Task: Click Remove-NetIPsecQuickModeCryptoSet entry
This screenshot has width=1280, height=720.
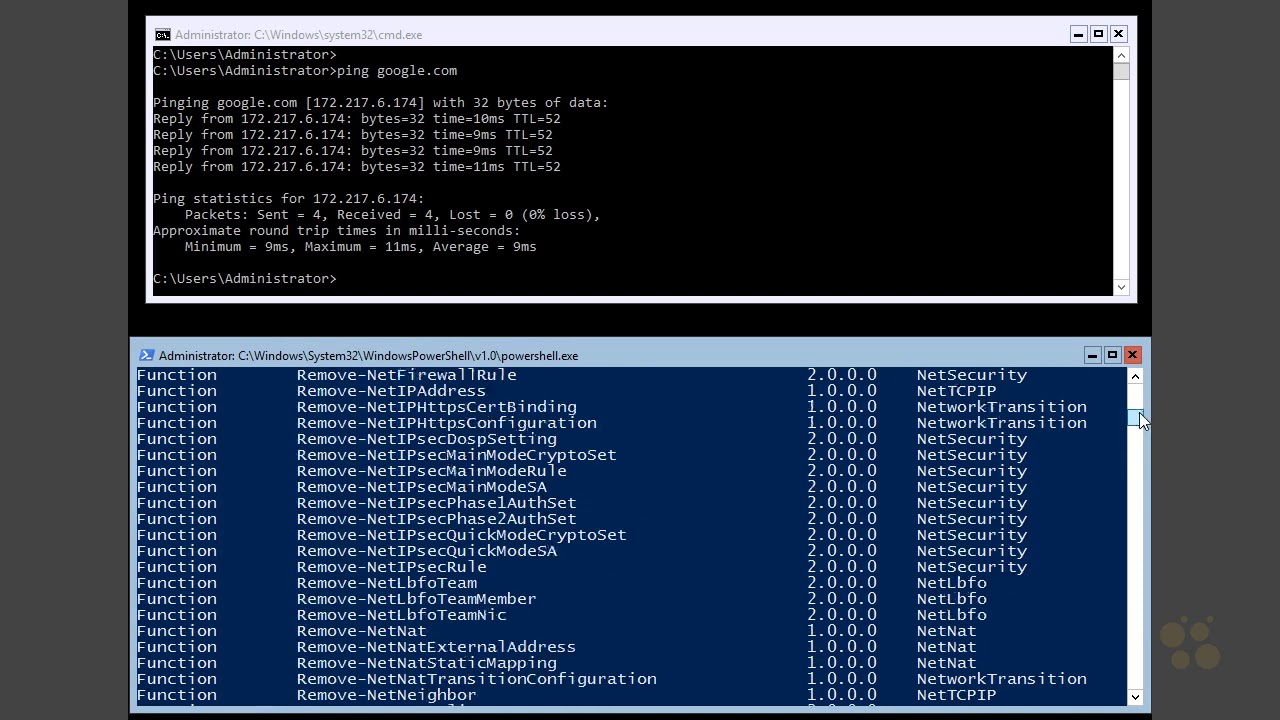Action: tap(462, 535)
